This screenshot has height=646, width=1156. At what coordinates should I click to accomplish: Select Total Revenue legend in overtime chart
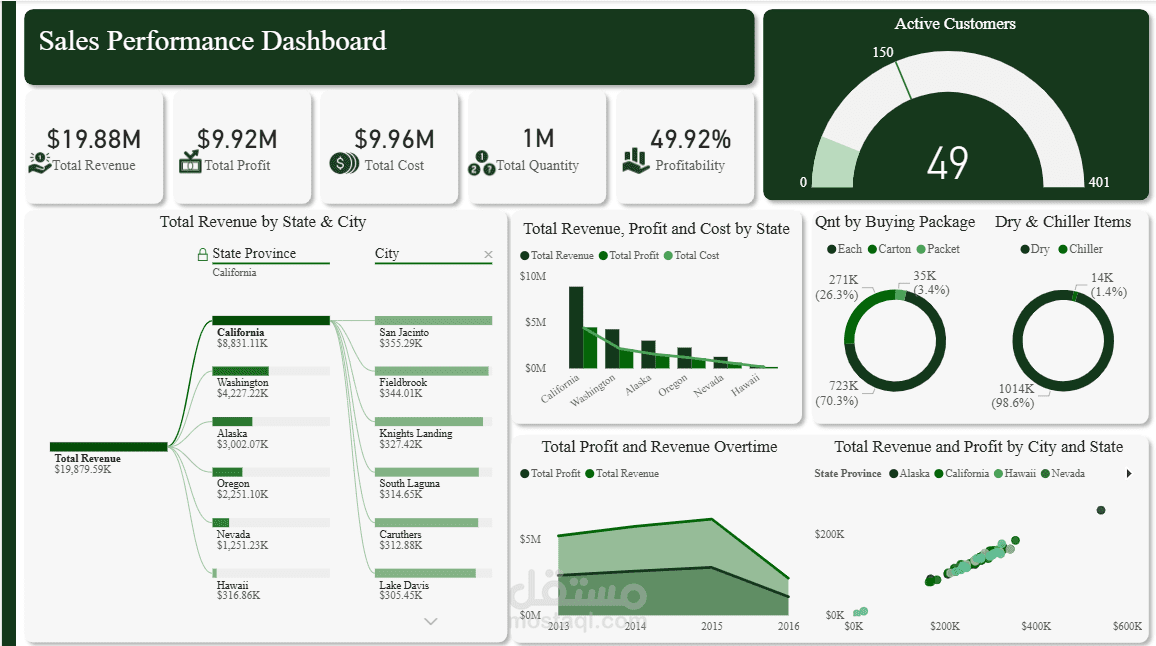622,473
